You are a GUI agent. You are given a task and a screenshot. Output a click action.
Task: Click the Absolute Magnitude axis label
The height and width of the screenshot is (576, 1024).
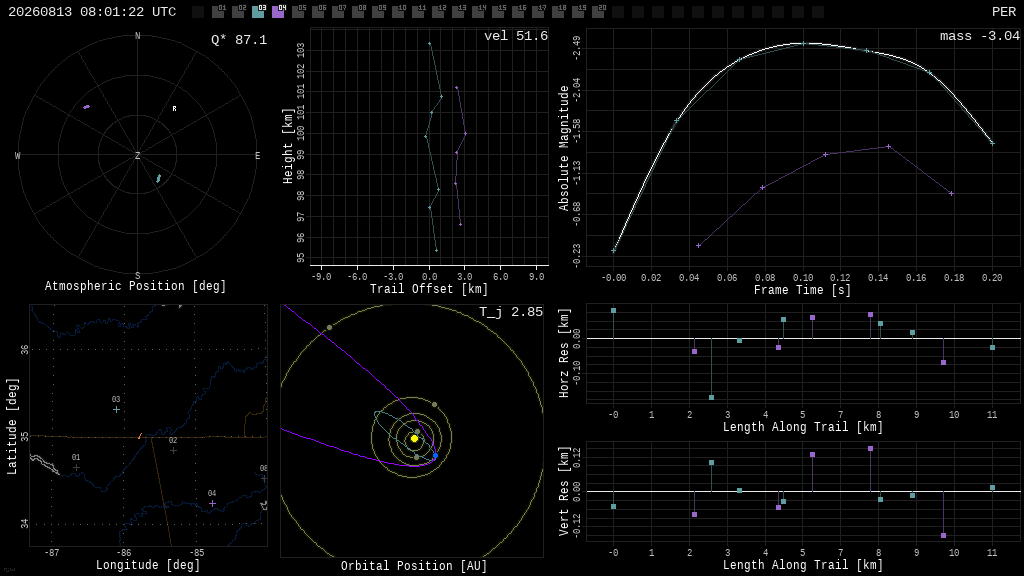pos(564,148)
